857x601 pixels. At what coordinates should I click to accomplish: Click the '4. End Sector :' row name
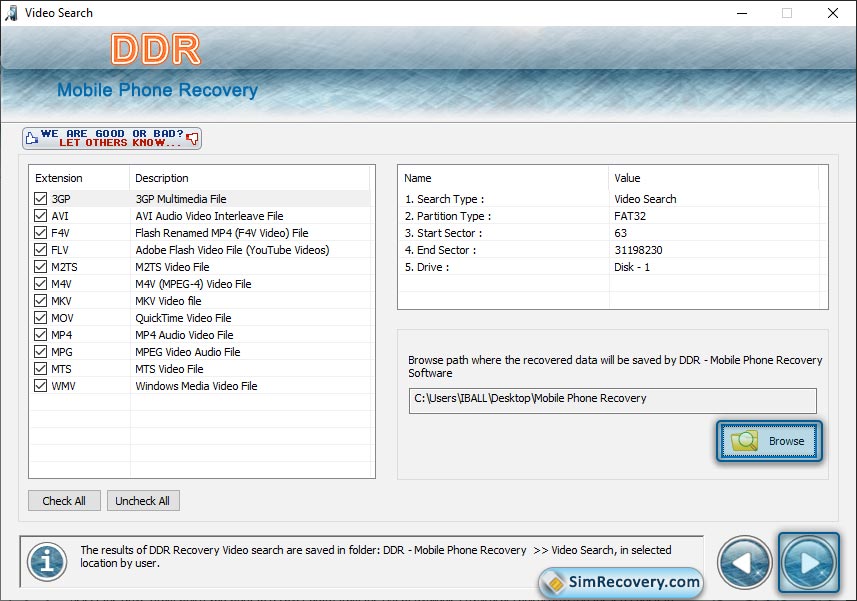(x=440, y=250)
